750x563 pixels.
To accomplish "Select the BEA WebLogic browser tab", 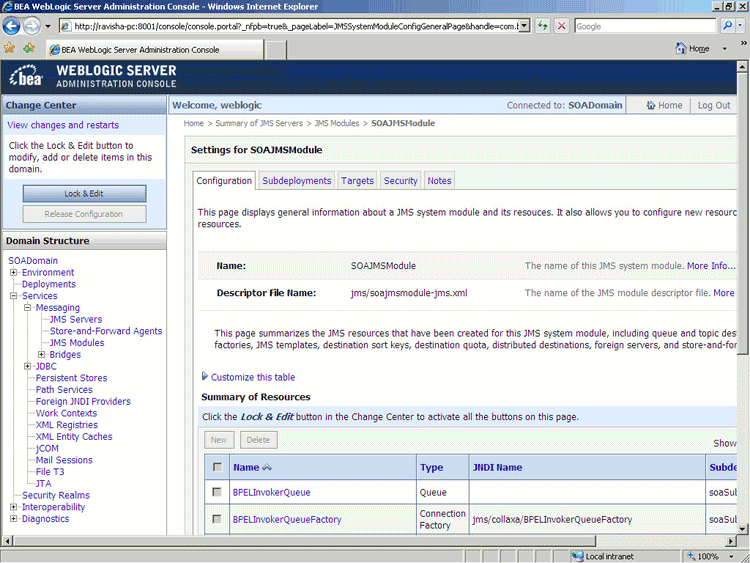I will pos(155,50).
